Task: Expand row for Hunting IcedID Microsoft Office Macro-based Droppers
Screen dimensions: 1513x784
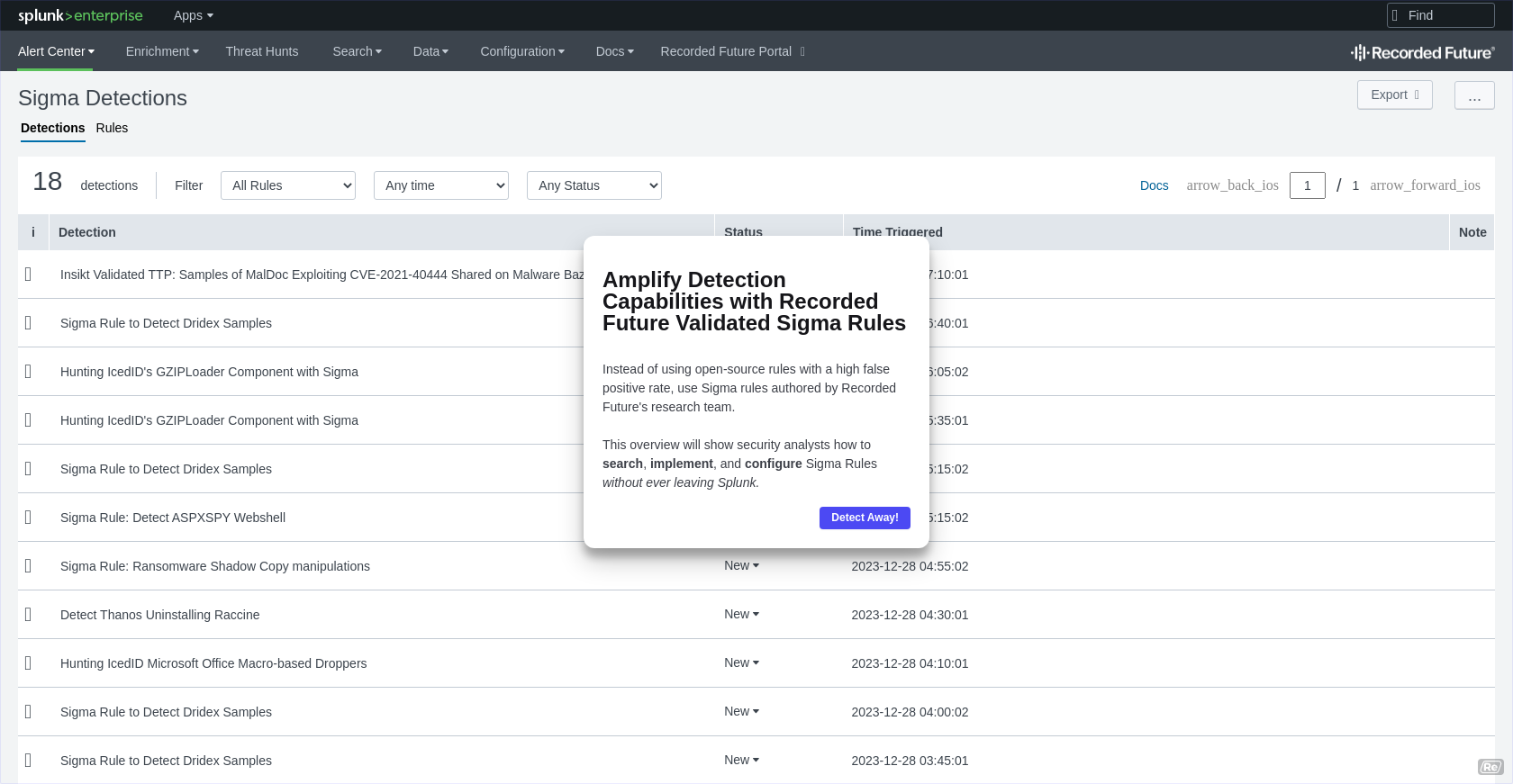Action: pos(28,663)
